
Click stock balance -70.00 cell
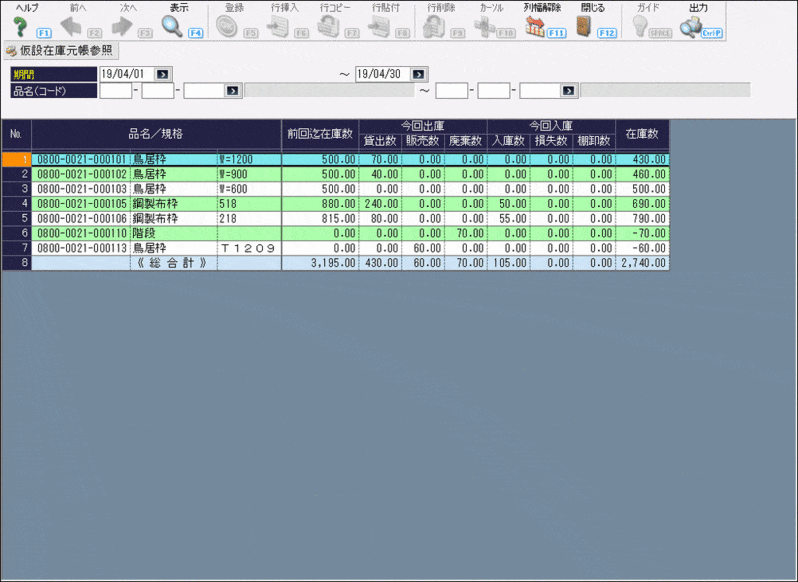coord(642,234)
